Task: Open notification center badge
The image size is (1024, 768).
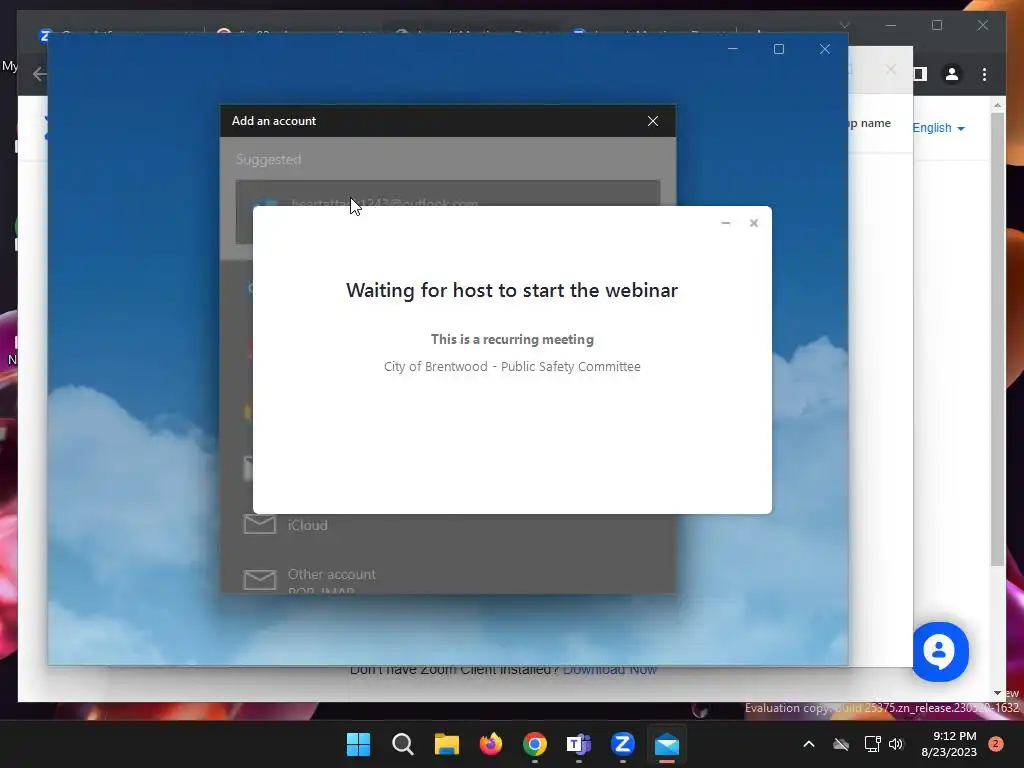Action: (996, 744)
